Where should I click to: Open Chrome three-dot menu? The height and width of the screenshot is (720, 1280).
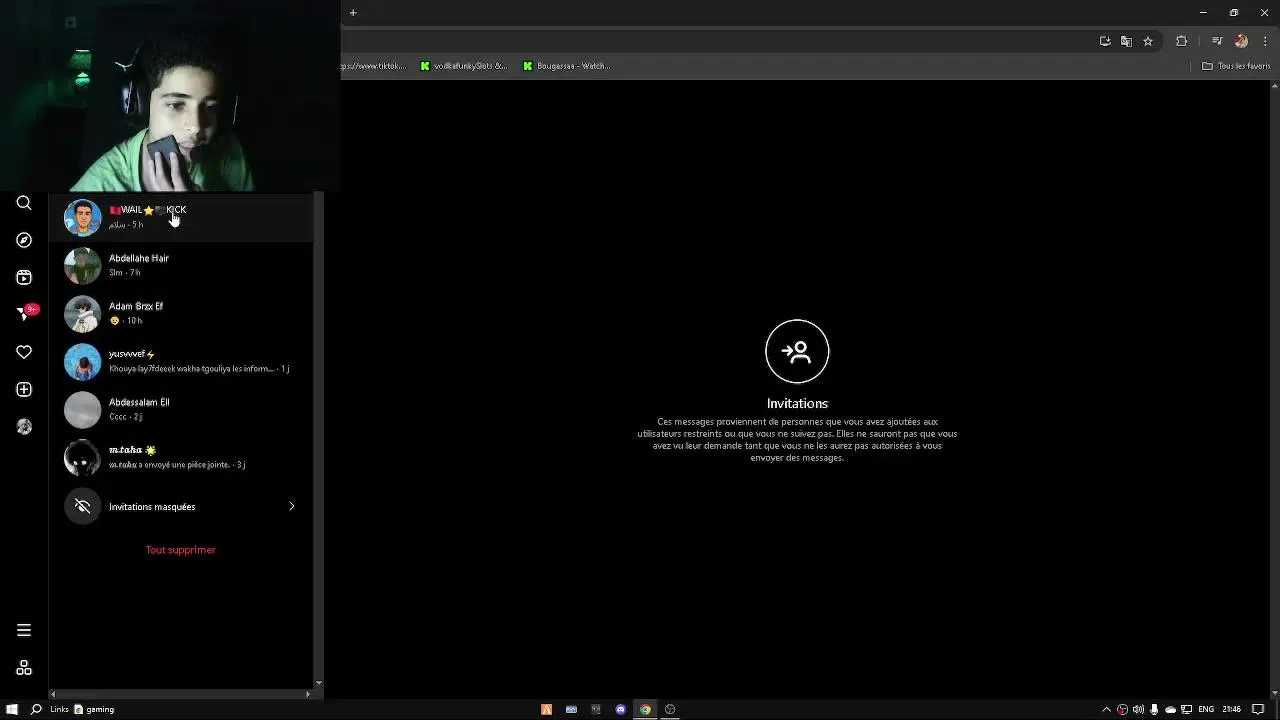click(x=1265, y=41)
